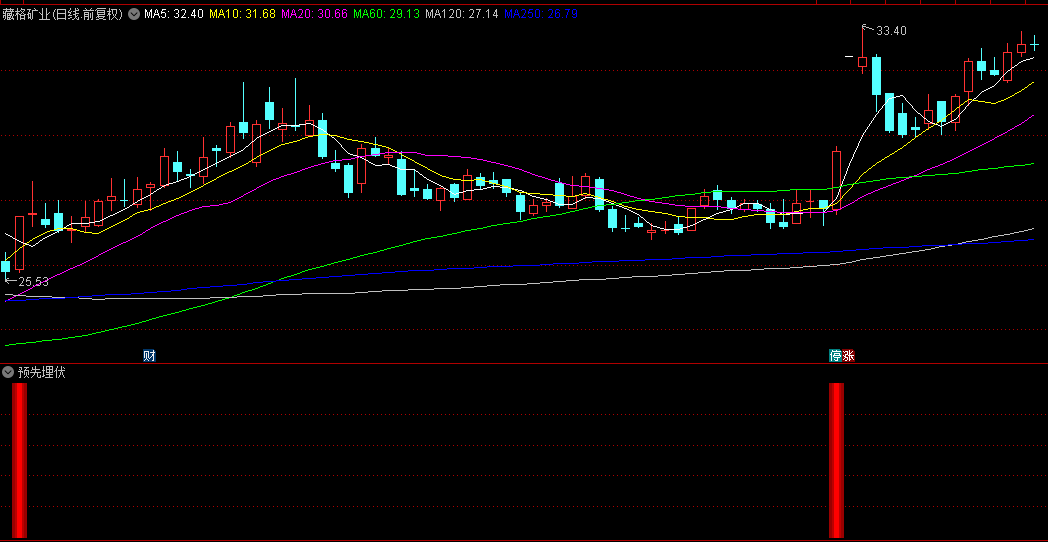Click the 25.53 low price label

click(x=33, y=282)
